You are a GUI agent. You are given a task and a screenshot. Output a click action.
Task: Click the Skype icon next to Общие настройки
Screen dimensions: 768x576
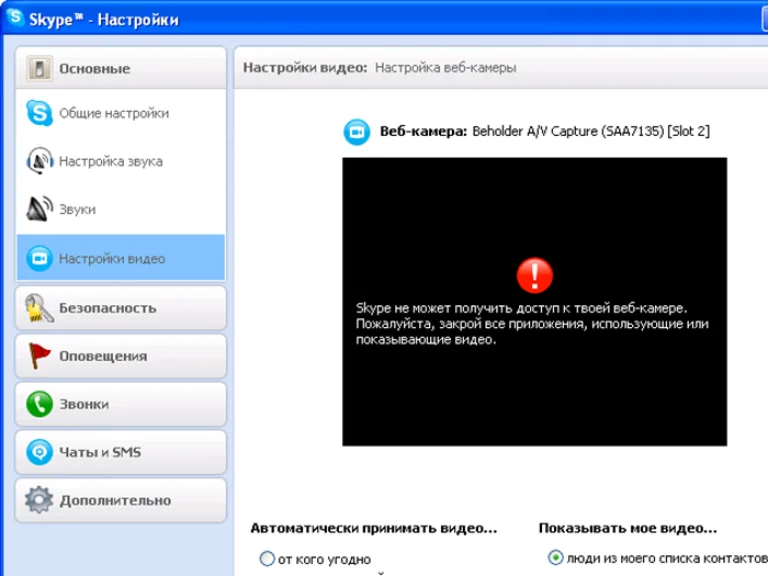point(39,113)
